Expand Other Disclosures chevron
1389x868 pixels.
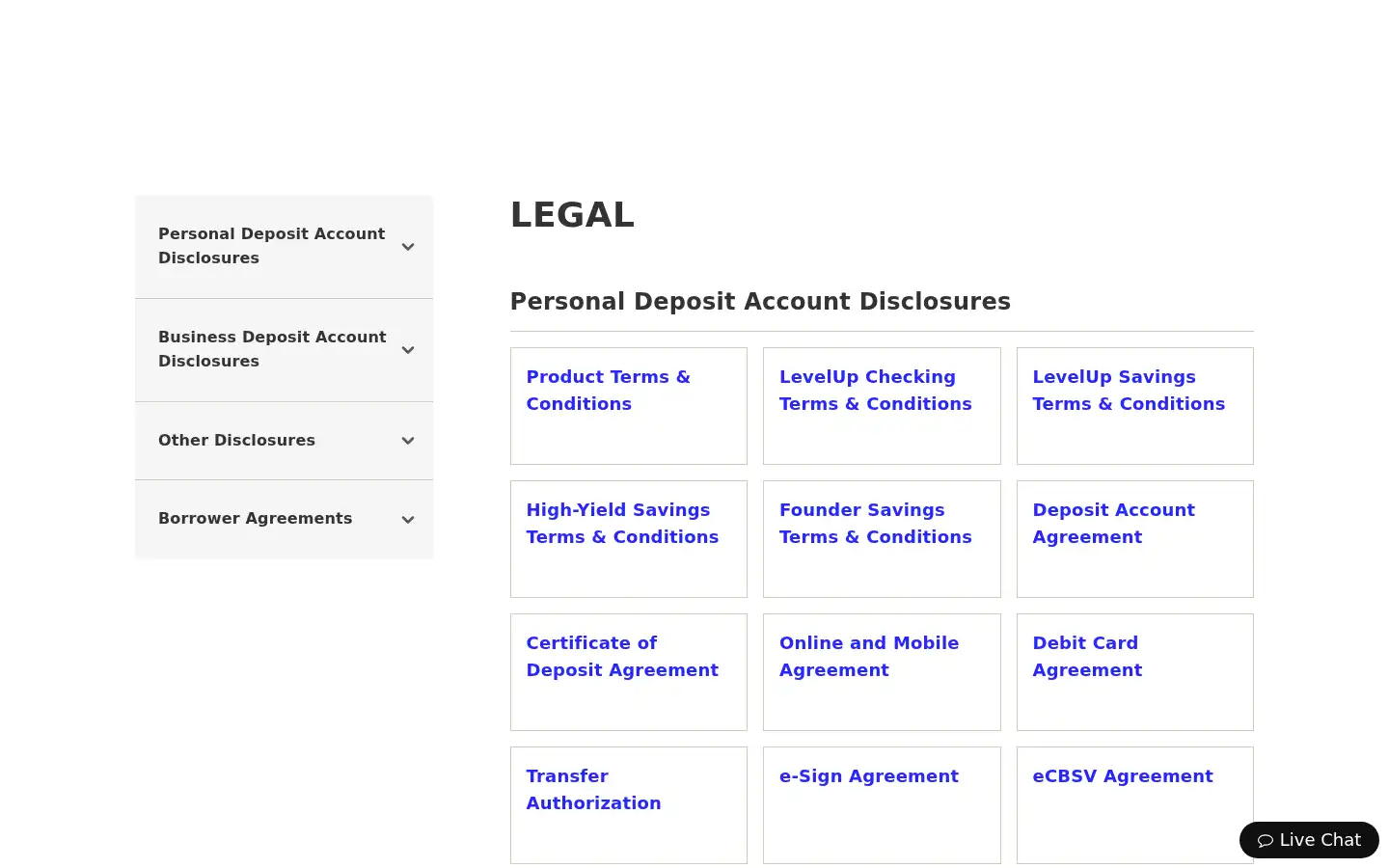tap(408, 441)
